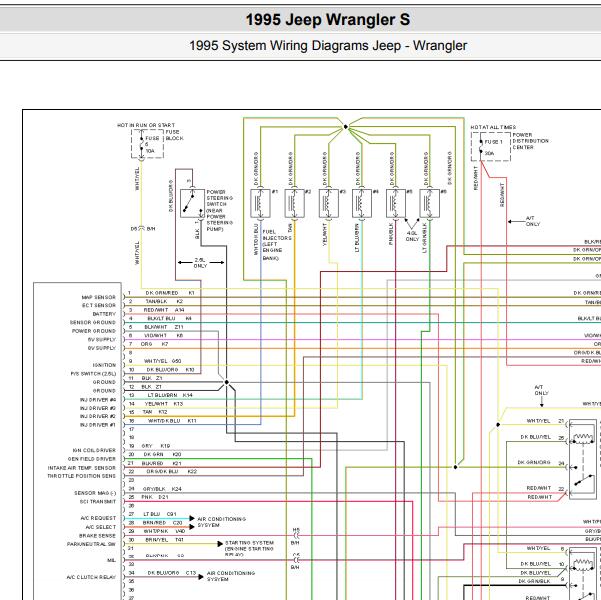Select fuel injector #4 coil symbol
This screenshot has width=601, height=600.
[x=362, y=203]
